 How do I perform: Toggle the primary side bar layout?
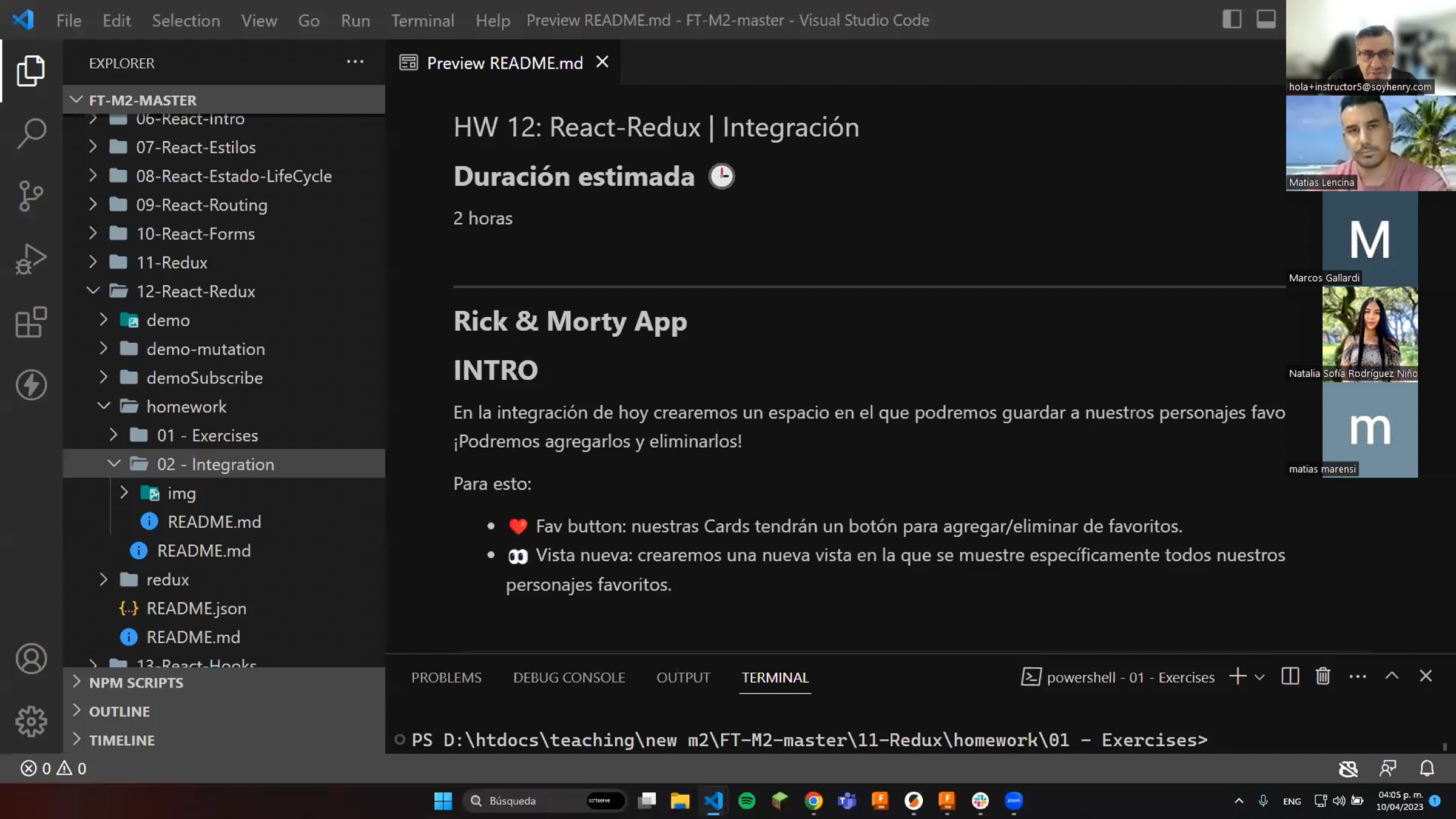[1232, 19]
